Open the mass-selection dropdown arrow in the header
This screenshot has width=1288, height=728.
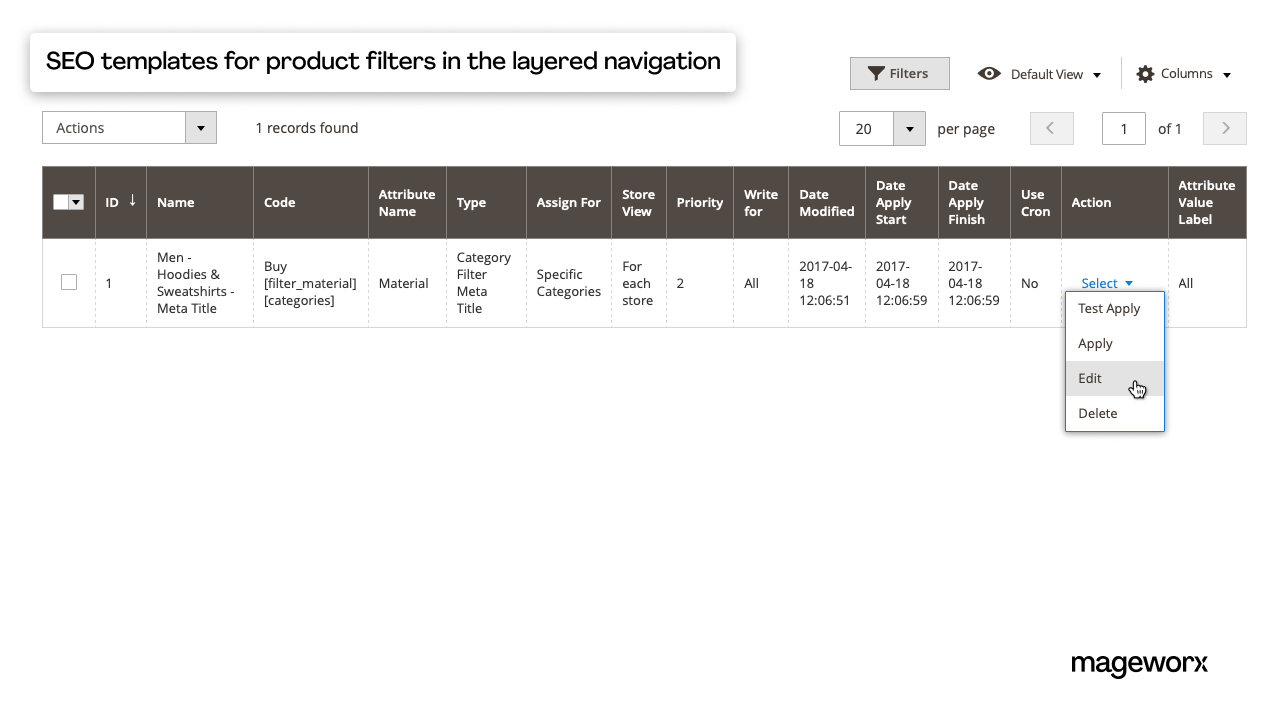click(x=76, y=201)
